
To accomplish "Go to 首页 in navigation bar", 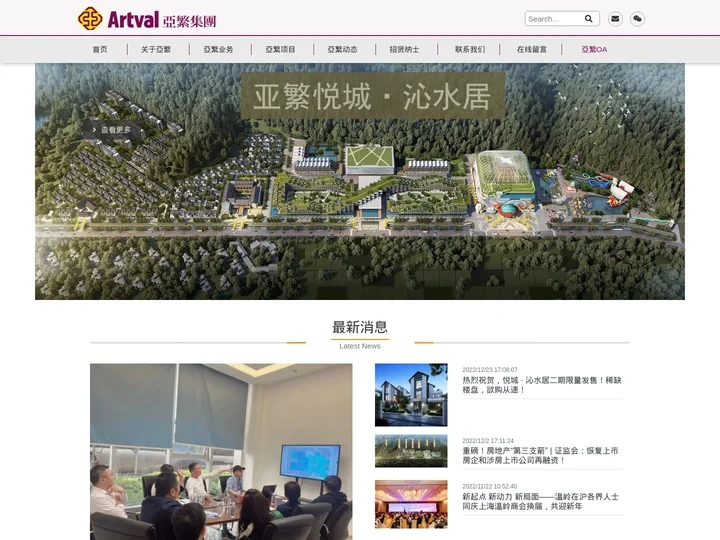I will tap(100, 49).
